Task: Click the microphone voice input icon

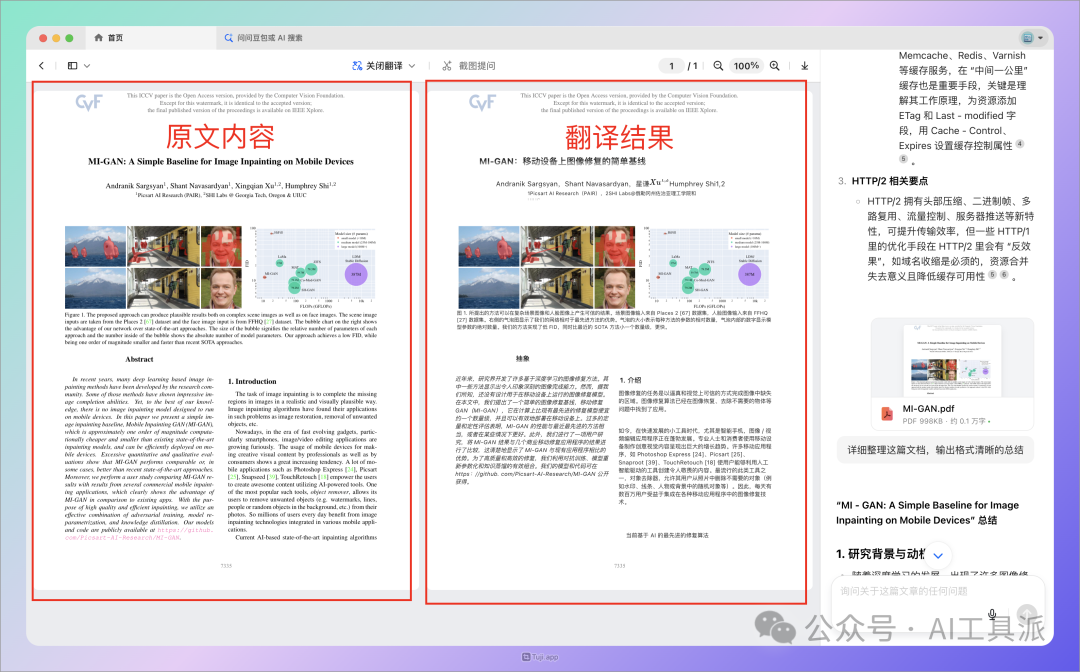Action: point(992,614)
